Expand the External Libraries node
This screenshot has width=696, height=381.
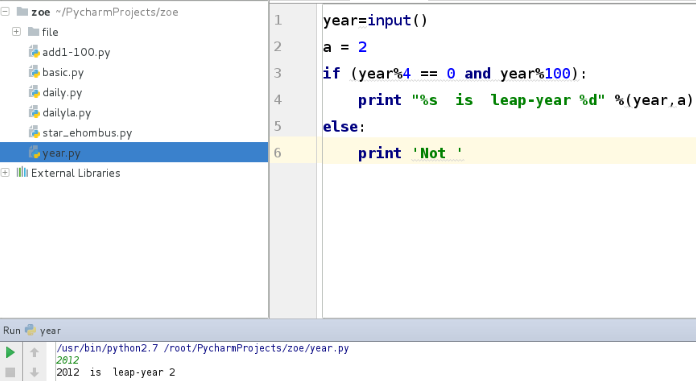pos(5,172)
